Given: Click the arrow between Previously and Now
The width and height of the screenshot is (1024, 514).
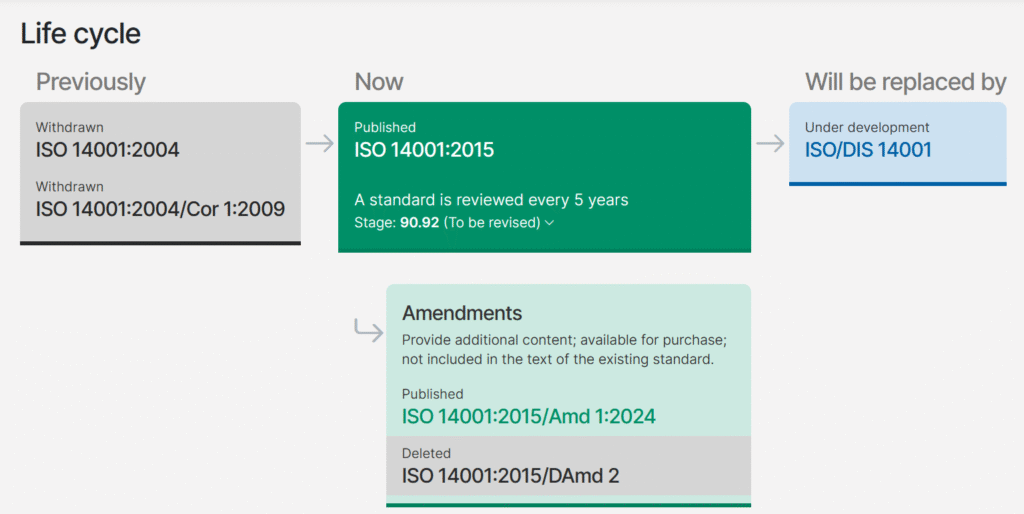Looking at the screenshot, I should [319, 143].
